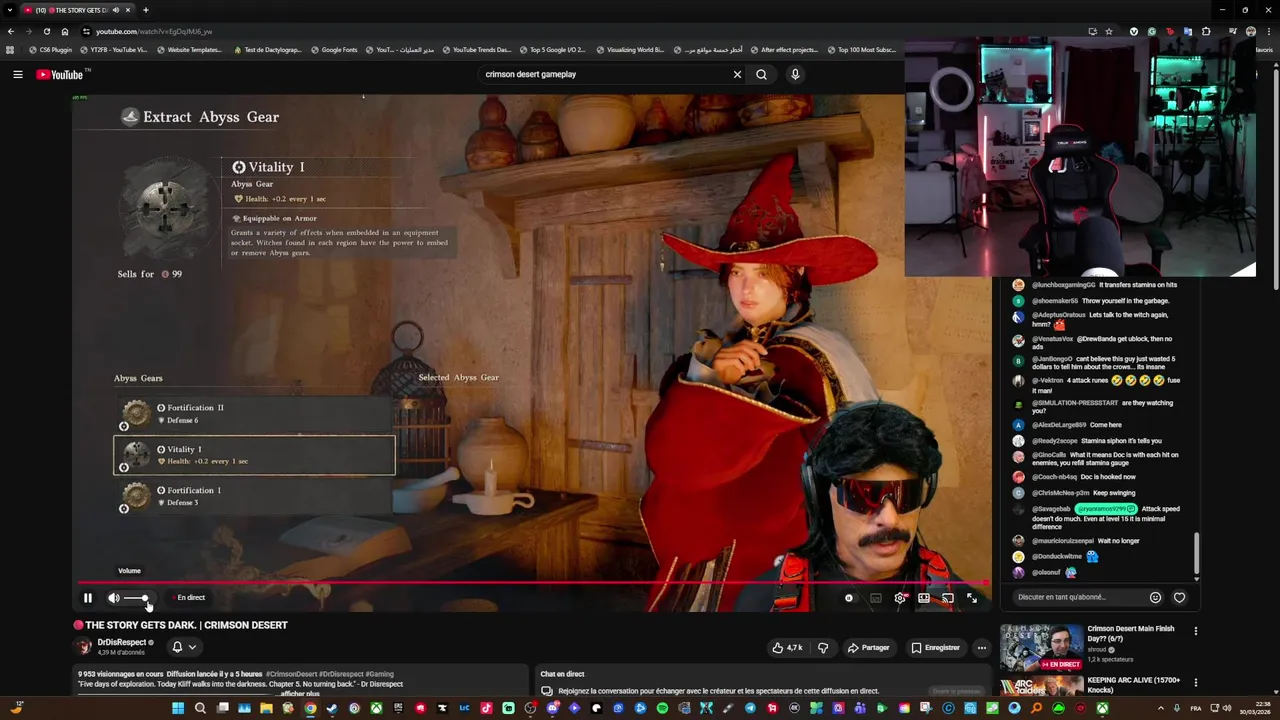This screenshot has height=720, width=1280.
Task: Start voice search with microphone
Action: click(795, 74)
